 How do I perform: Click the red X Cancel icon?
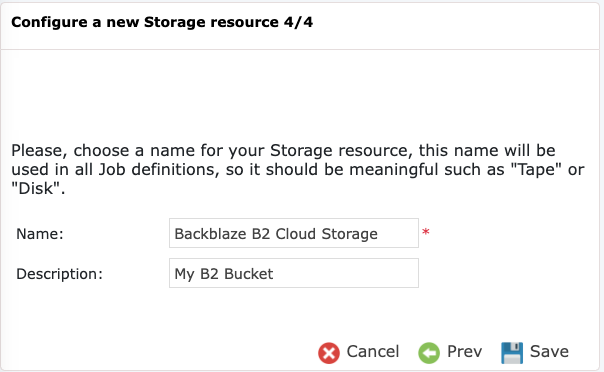(x=329, y=353)
